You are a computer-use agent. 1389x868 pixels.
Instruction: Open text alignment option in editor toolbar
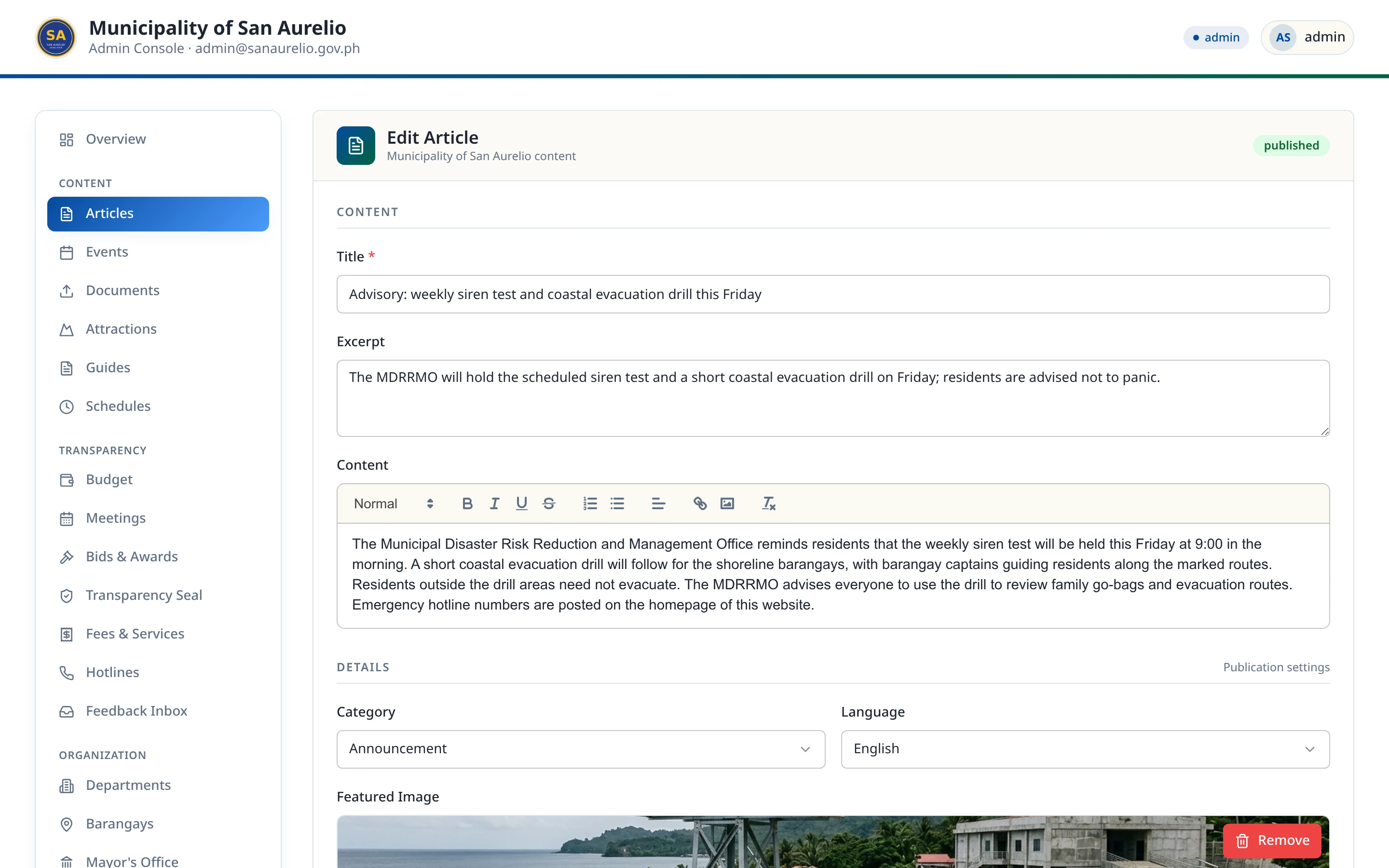(x=658, y=503)
